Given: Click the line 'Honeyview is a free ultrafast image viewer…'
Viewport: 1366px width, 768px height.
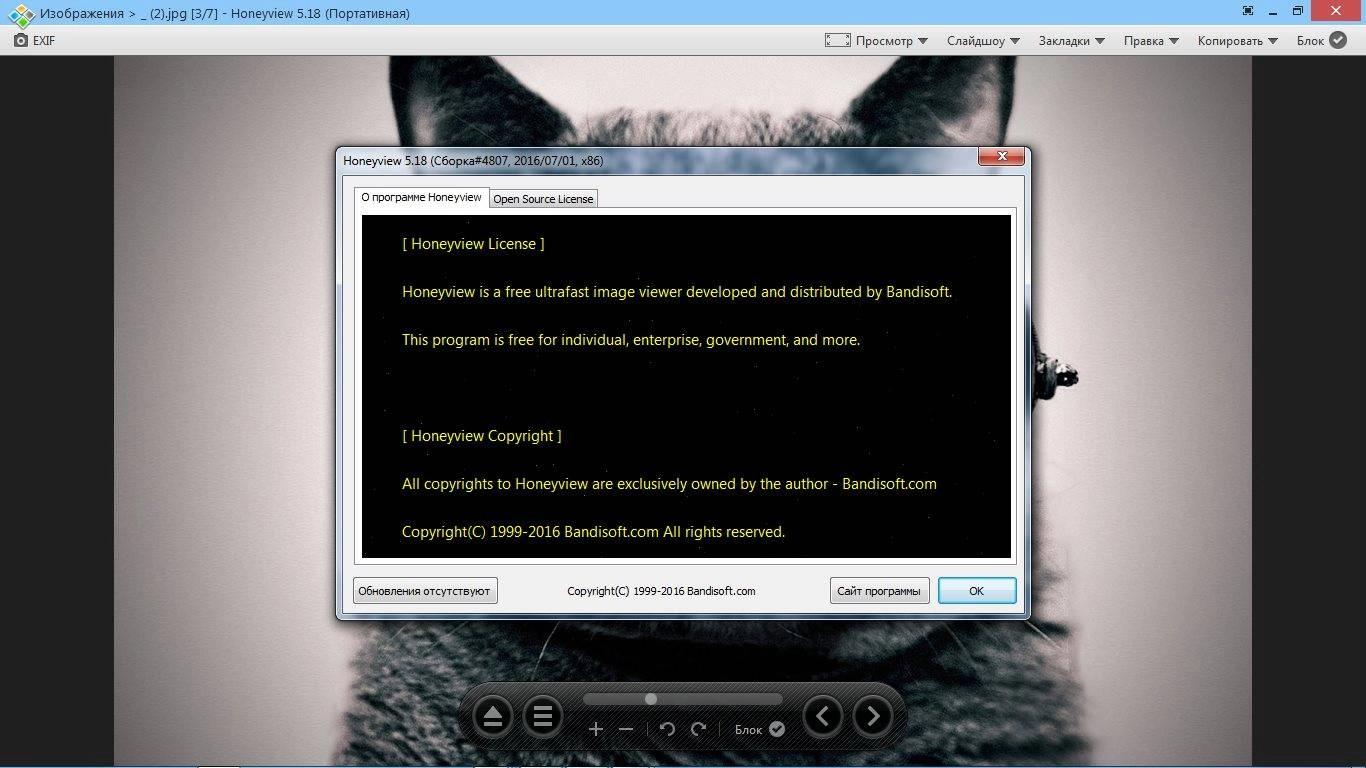Looking at the screenshot, I should point(677,292).
